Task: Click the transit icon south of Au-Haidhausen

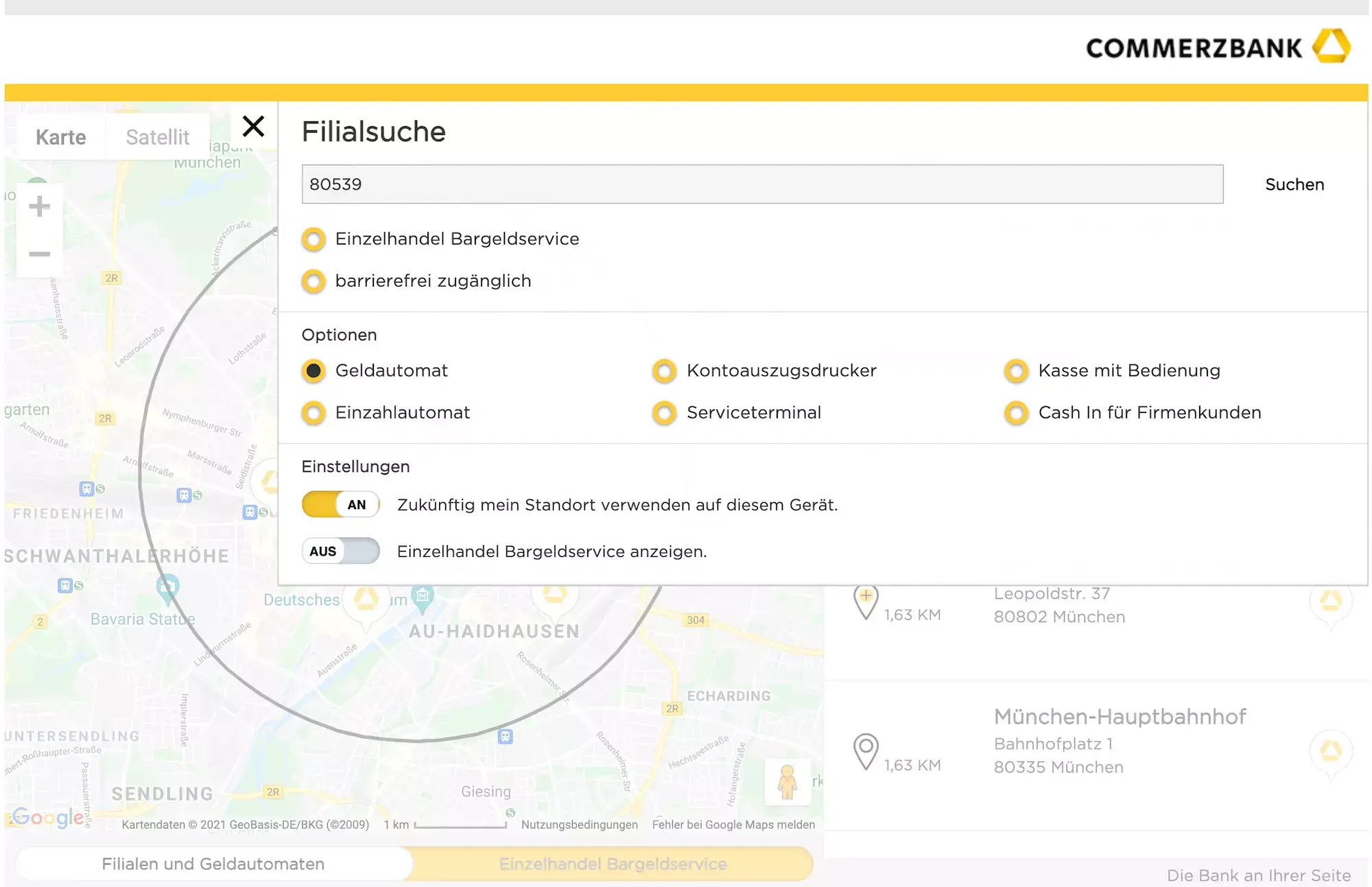Action: (x=506, y=737)
